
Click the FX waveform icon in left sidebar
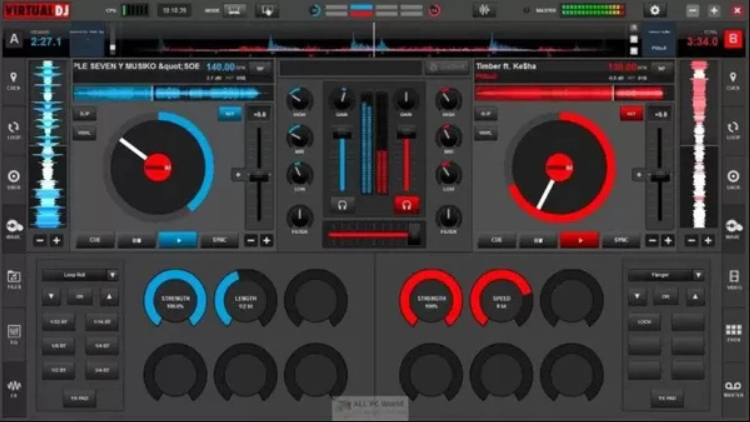click(x=14, y=388)
